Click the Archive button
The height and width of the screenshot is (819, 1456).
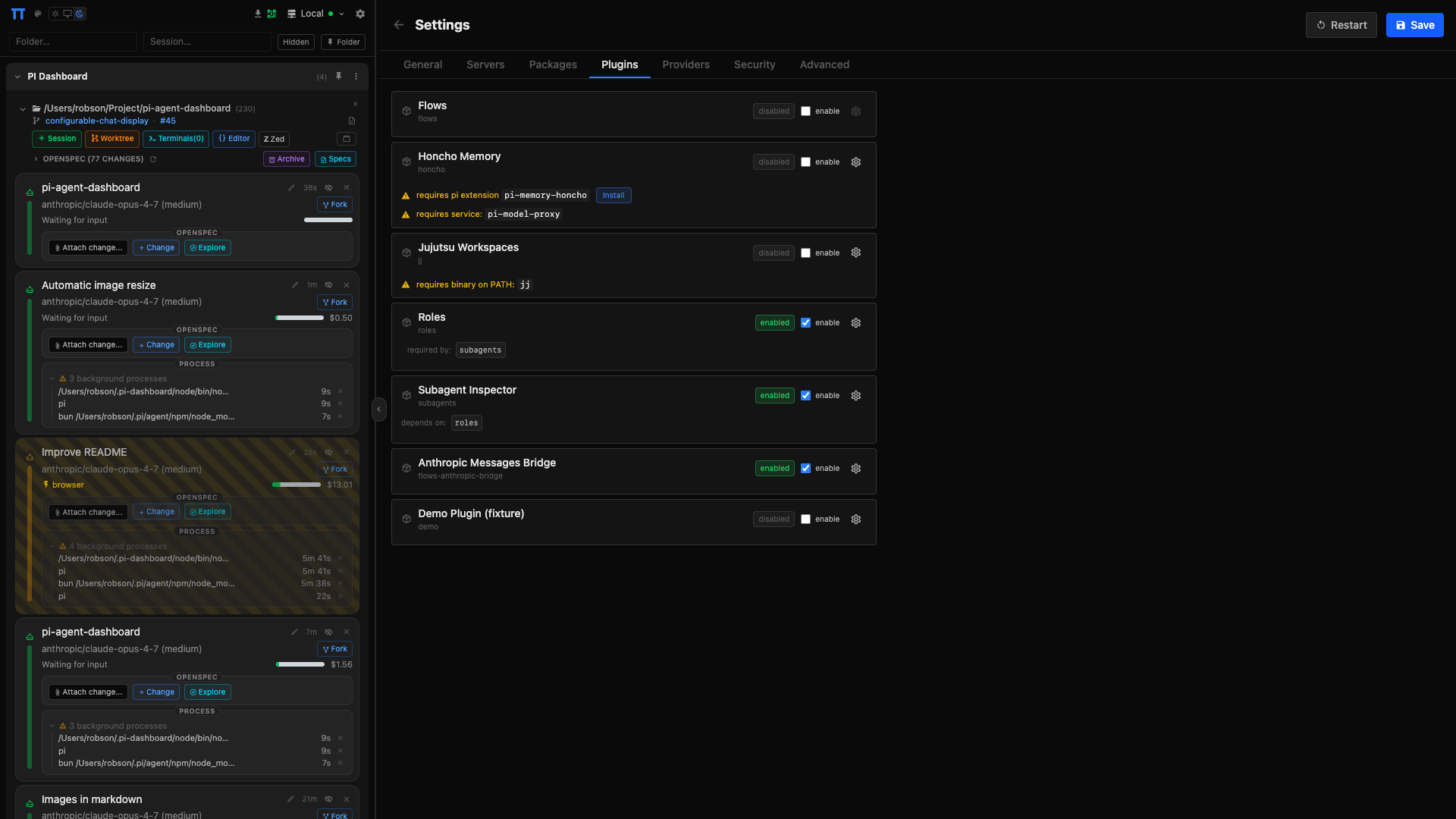[287, 159]
